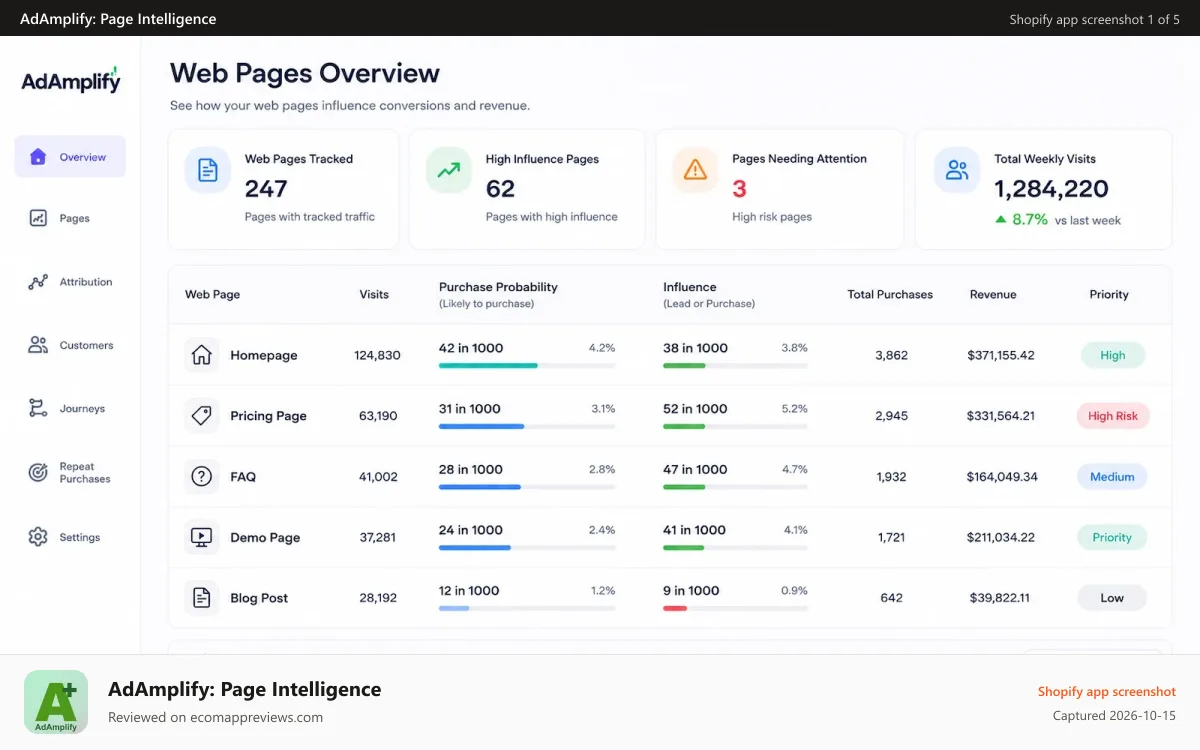The height and width of the screenshot is (750, 1200).
Task: Open the Overview menu item
Action: (70, 157)
